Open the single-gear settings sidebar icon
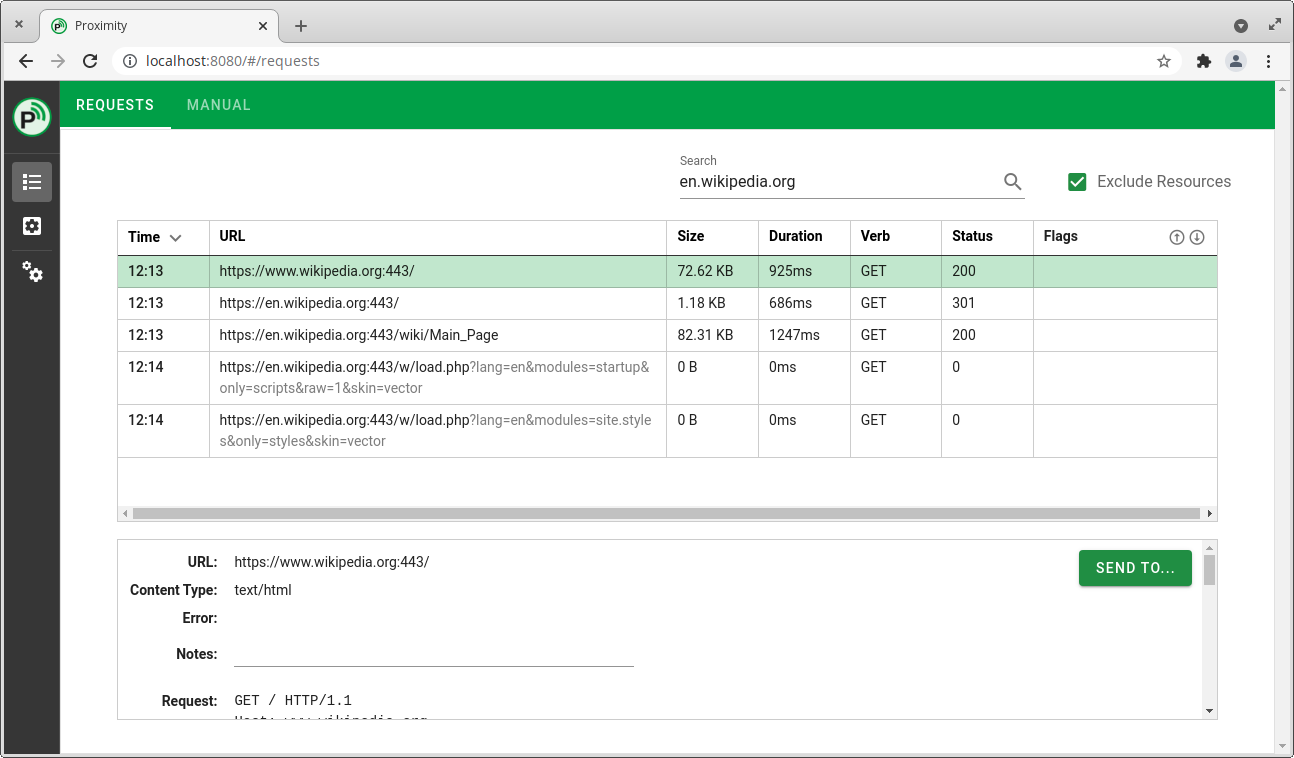 click(x=32, y=226)
